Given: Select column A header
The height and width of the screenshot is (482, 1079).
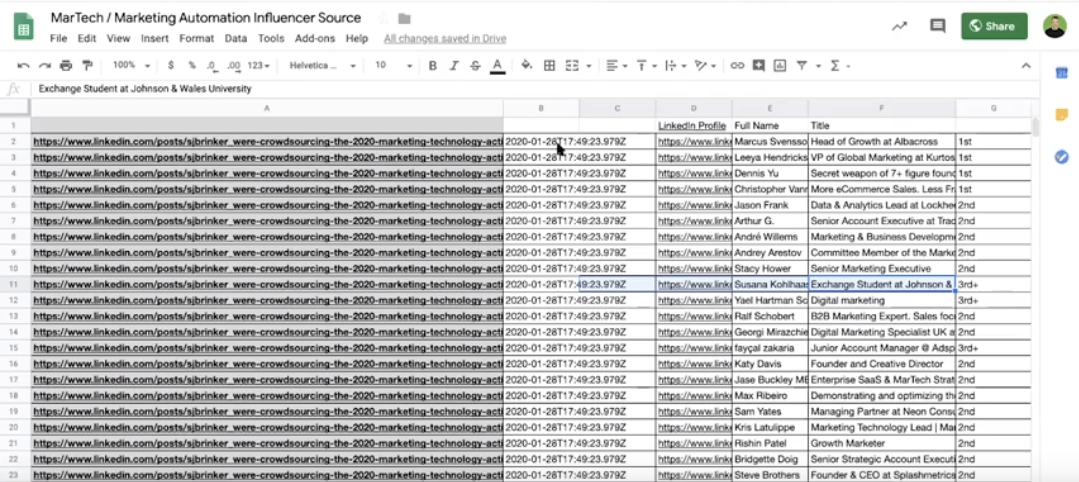Looking at the screenshot, I should 267,107.
